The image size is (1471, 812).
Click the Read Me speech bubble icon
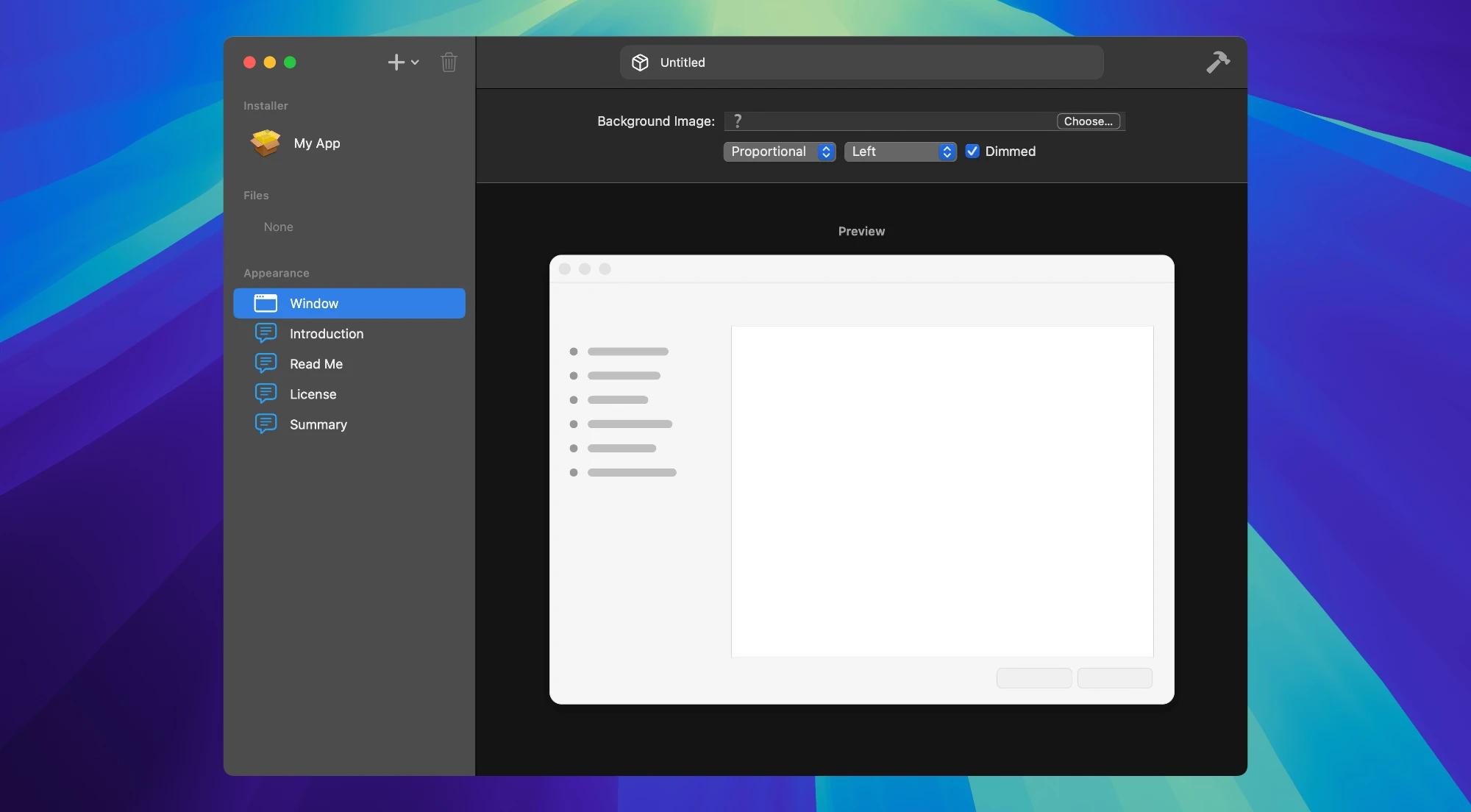266,363
